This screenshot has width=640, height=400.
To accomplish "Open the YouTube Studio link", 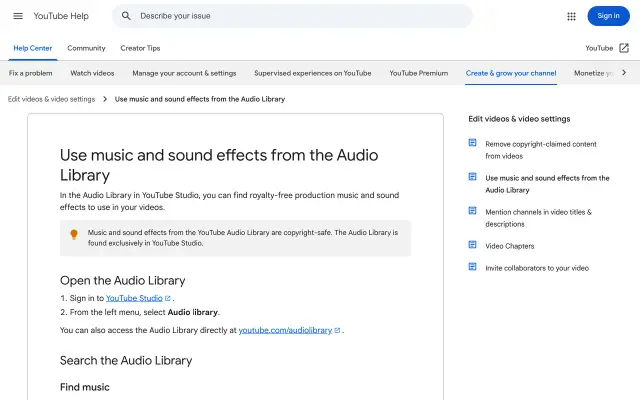I will coord(134,298).
